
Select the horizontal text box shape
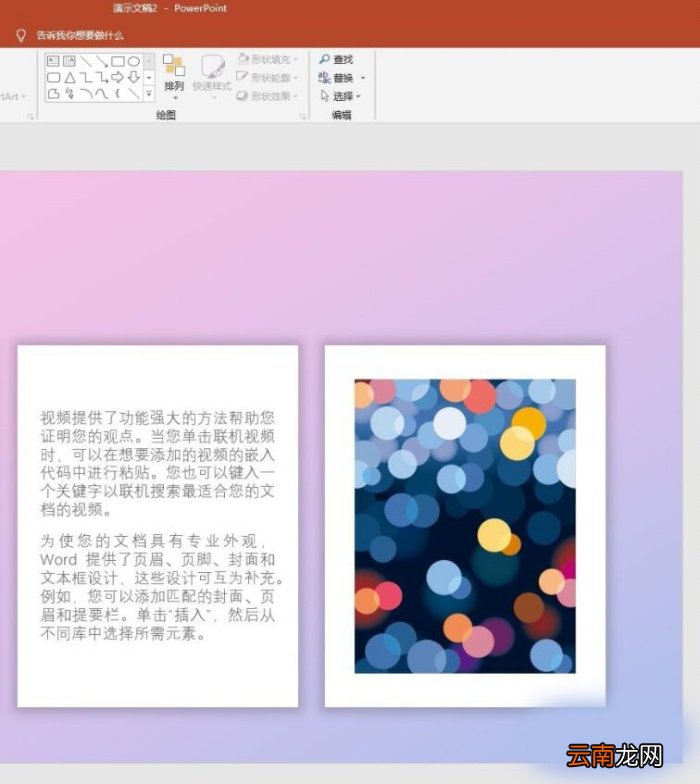(53, 62)
